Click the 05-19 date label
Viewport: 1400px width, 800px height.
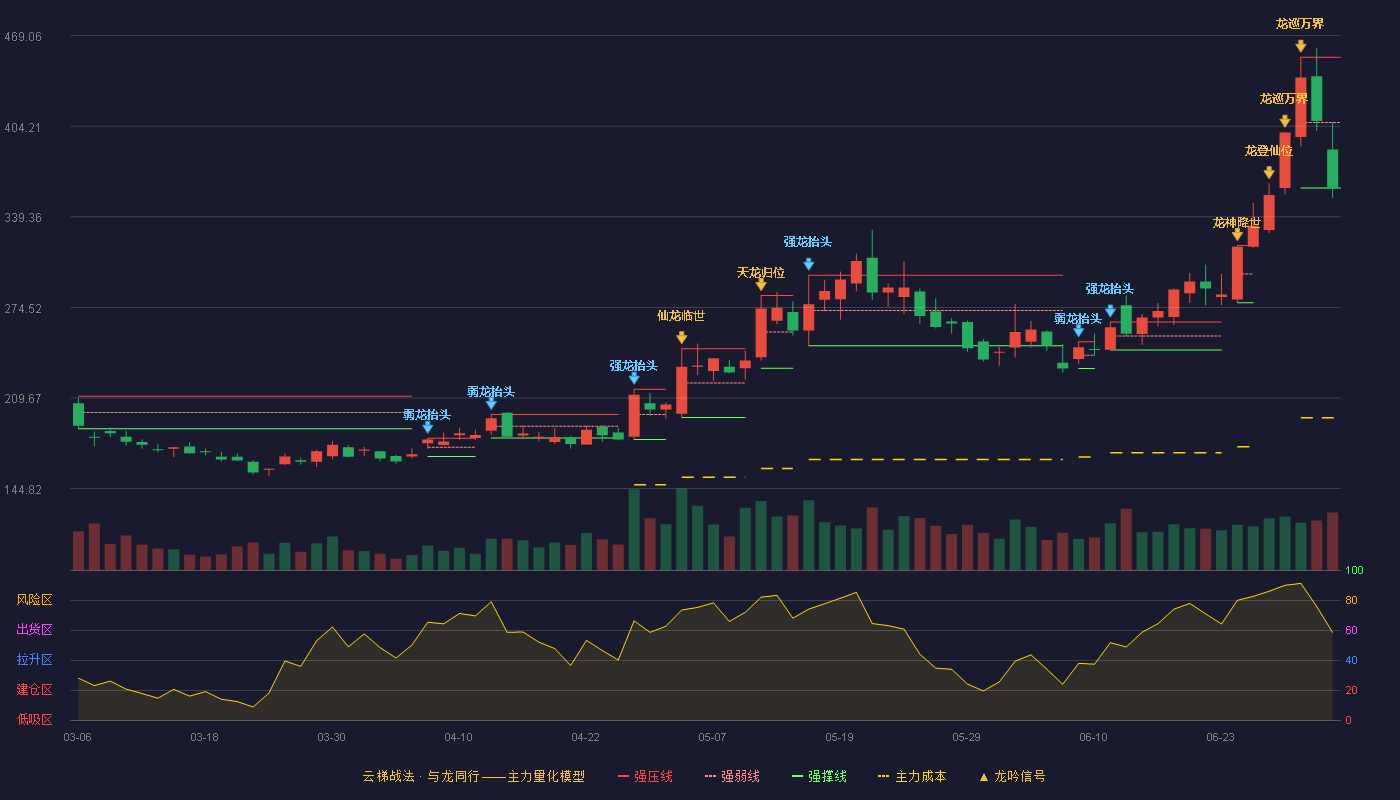839,737
